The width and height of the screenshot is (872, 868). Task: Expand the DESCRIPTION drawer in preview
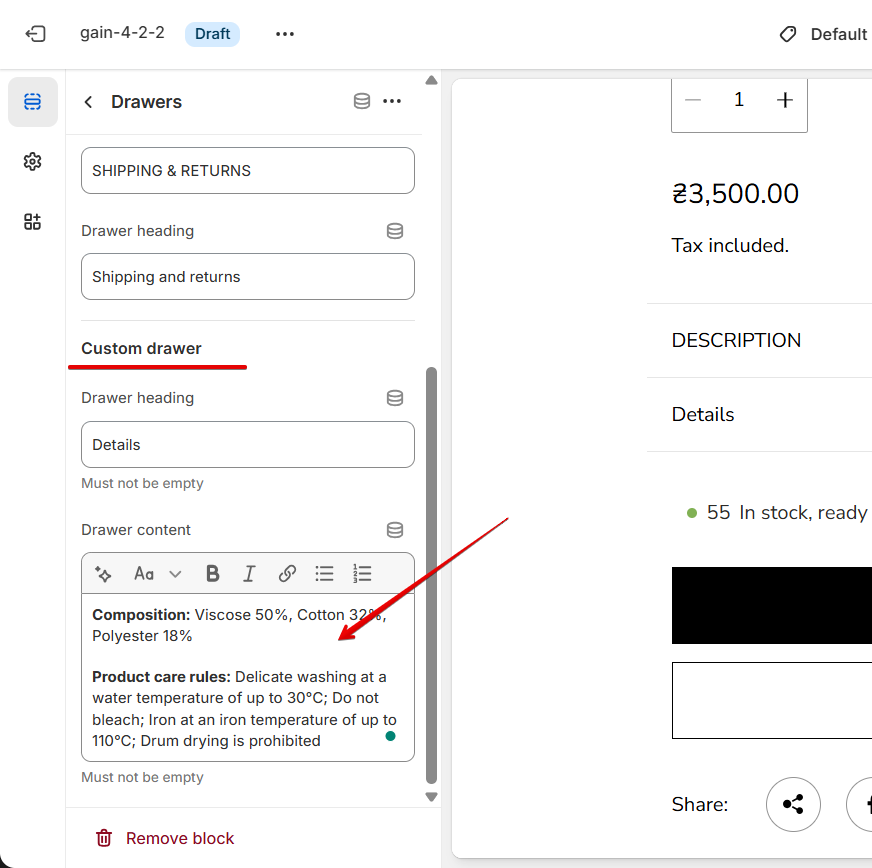pyautogui.click(x=760, y=340)
